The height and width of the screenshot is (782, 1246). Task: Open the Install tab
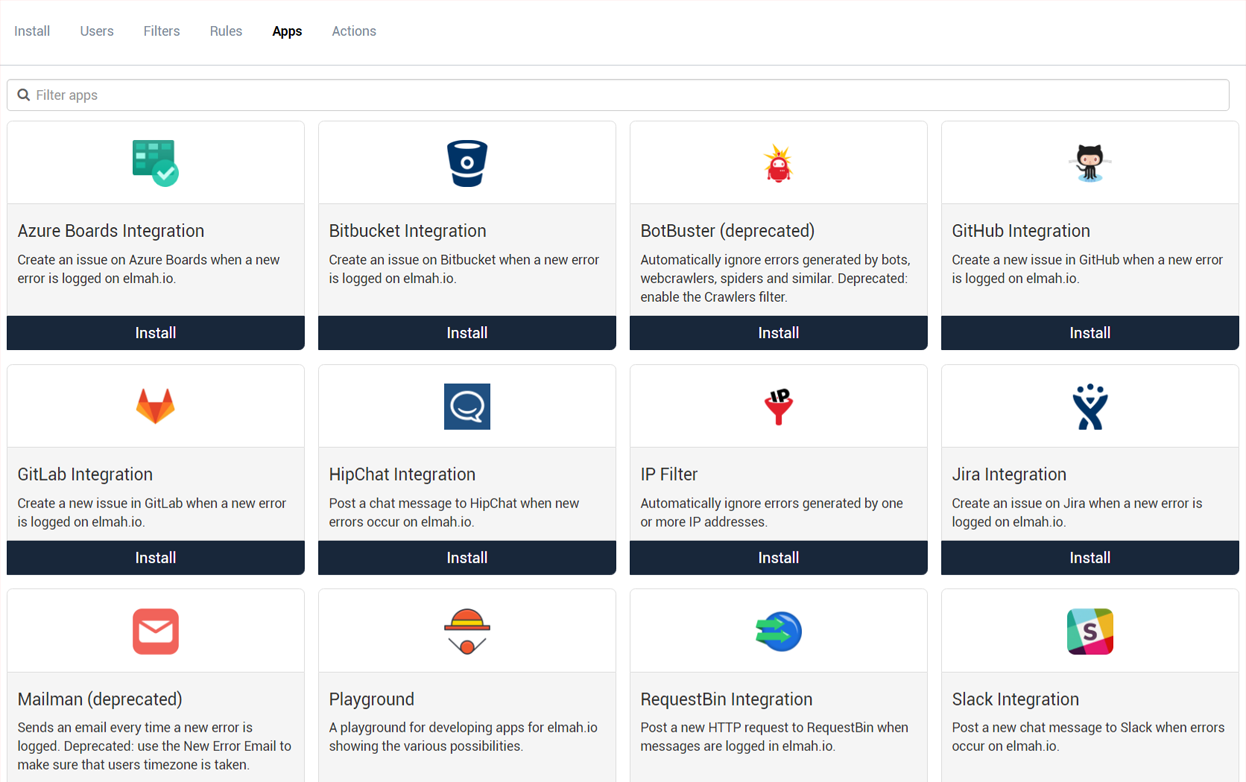(x=32, y=31)
